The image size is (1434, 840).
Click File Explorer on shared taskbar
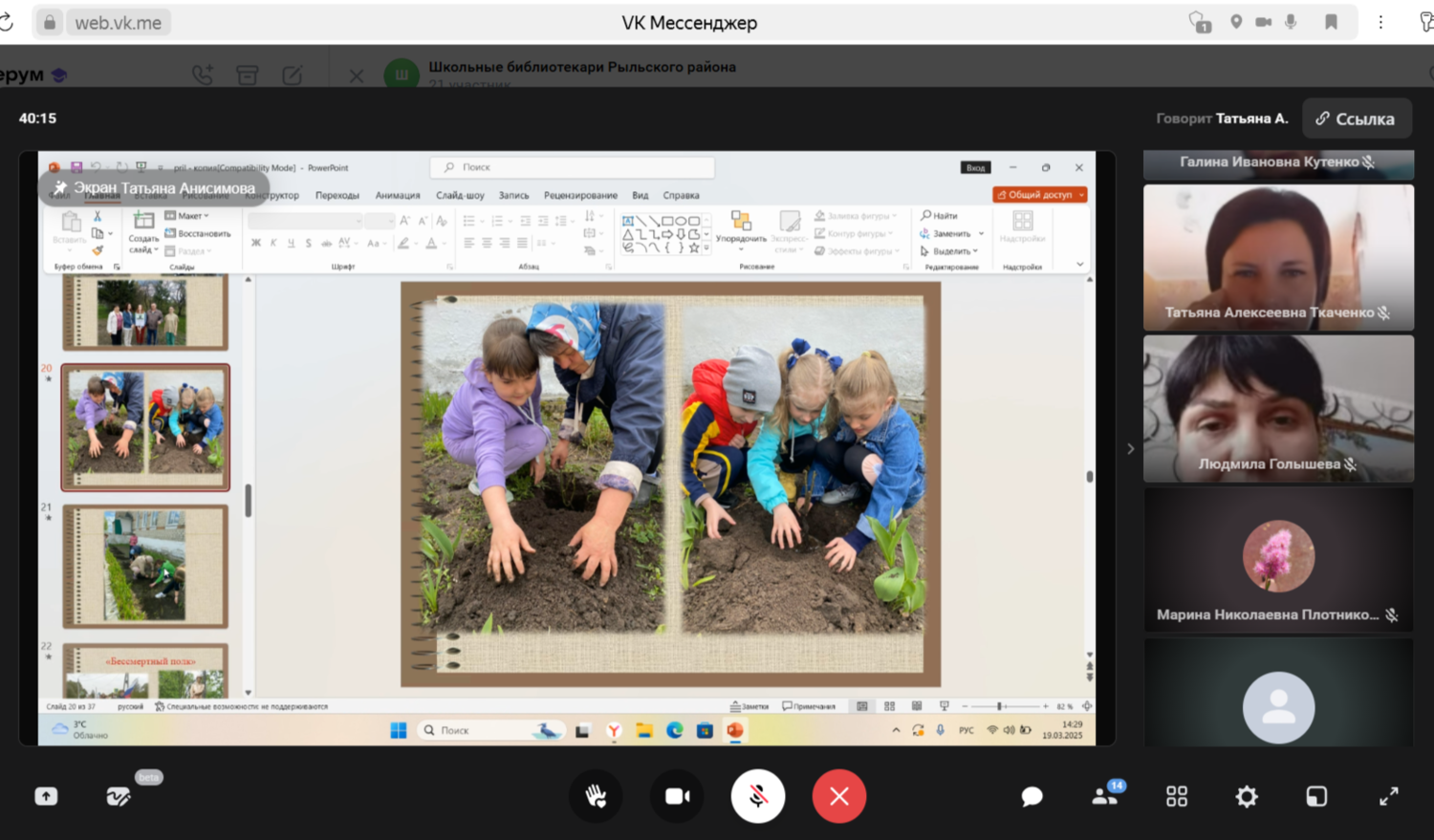click(x=644, y=730)
